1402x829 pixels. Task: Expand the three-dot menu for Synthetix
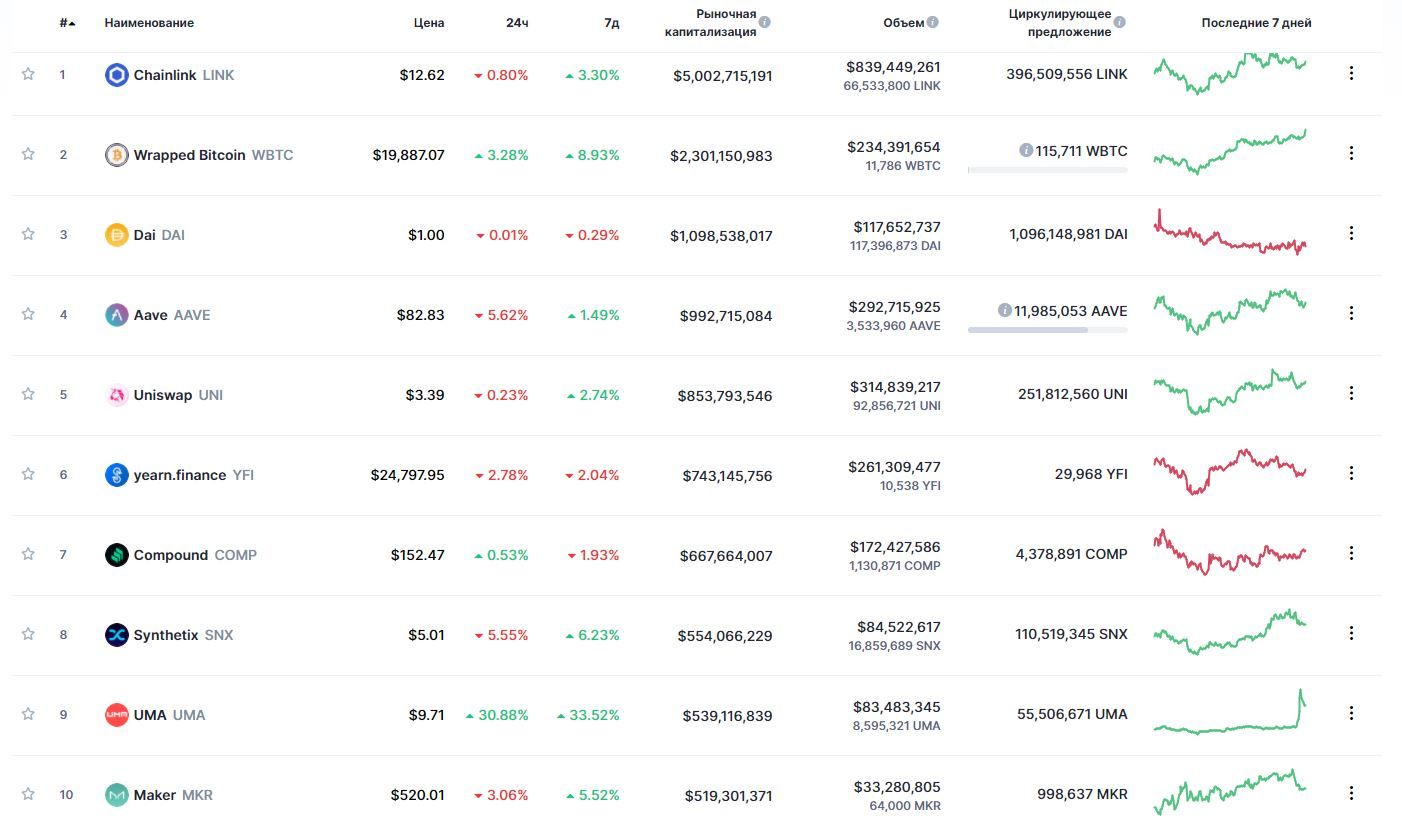[1351, 633]
